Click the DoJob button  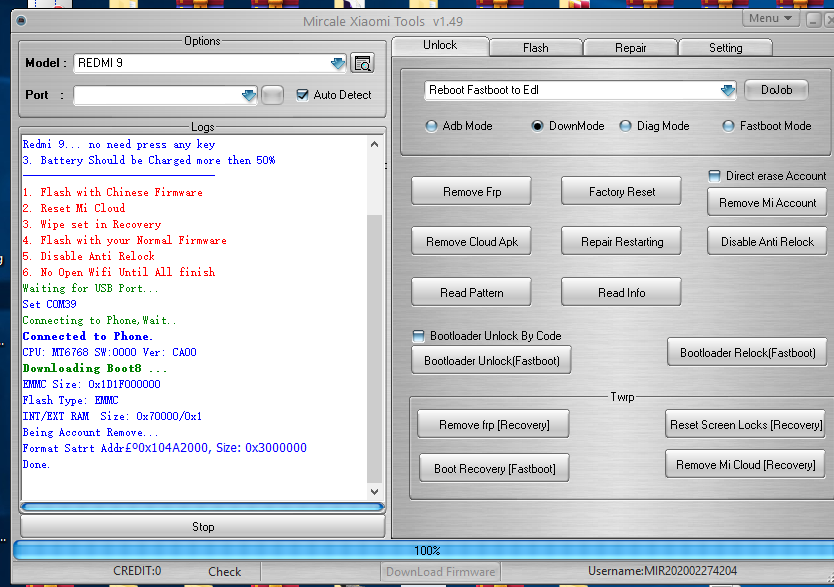776,90
